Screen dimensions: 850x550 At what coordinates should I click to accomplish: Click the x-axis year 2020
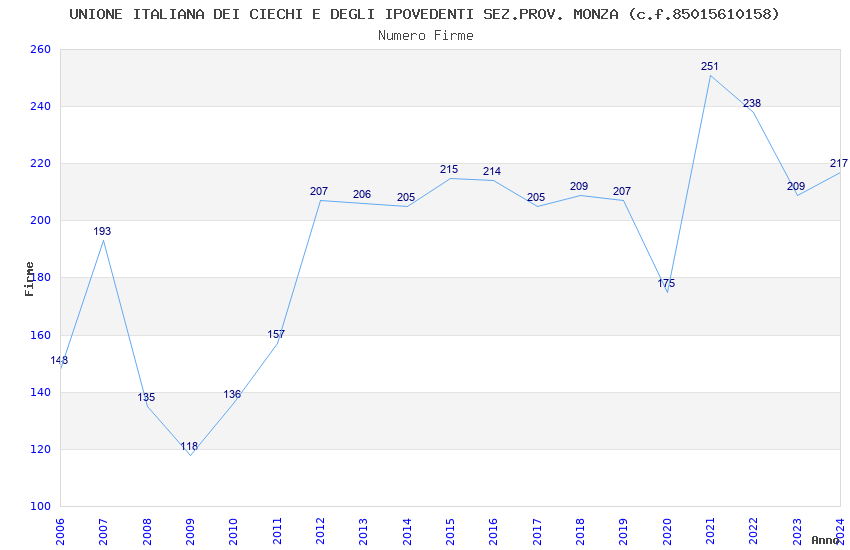[667, 531]
